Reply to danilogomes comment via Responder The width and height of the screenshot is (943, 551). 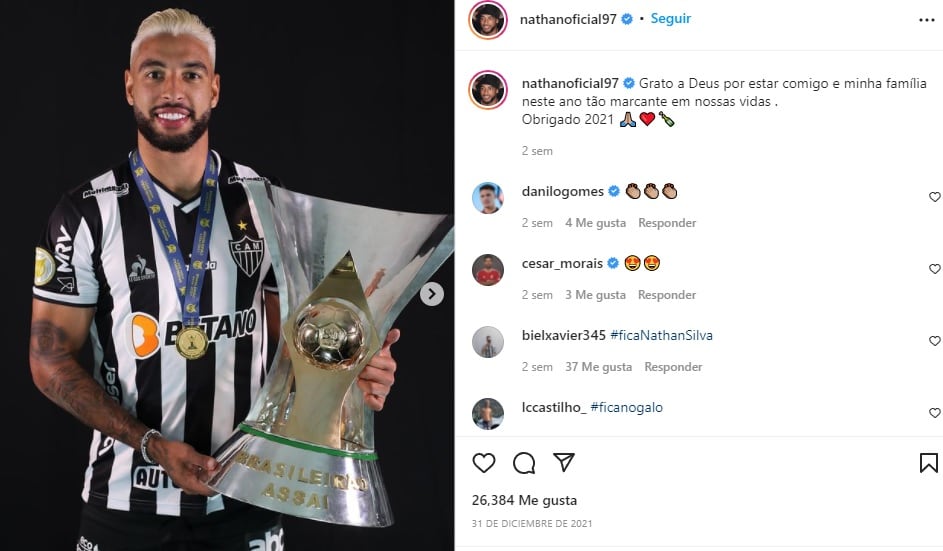coord(667,223)
